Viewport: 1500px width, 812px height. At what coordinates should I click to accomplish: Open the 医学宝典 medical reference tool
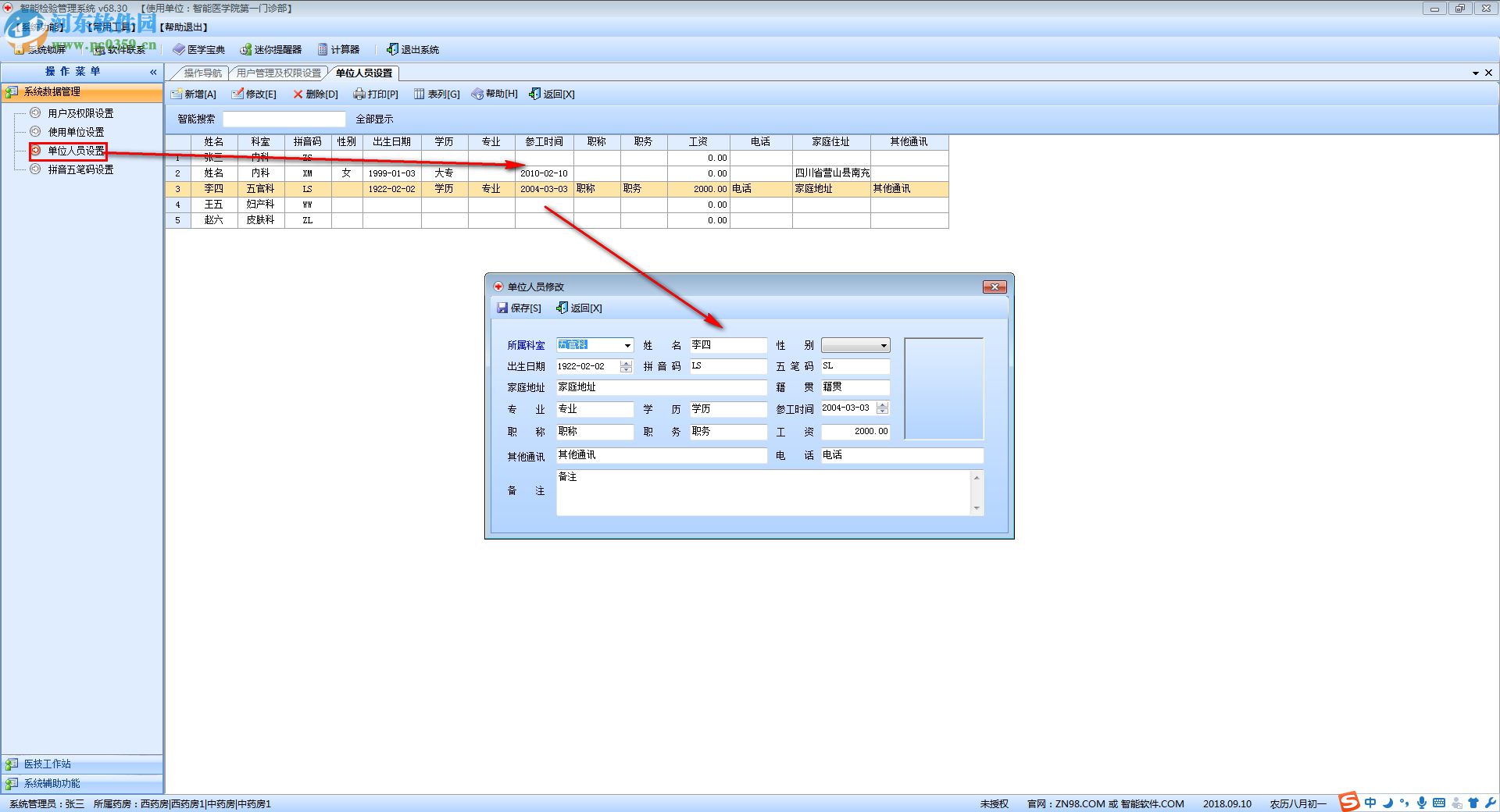199,49
